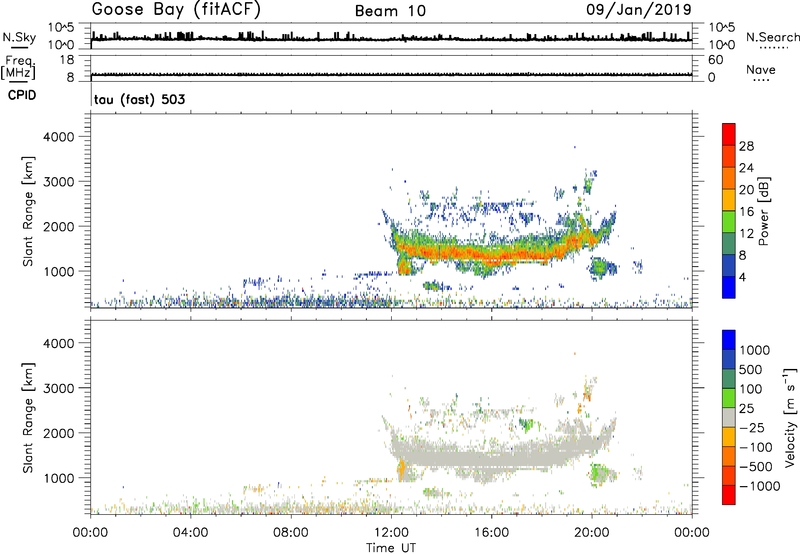Click the 'N.Search' legend label

(x=772, y=37)
